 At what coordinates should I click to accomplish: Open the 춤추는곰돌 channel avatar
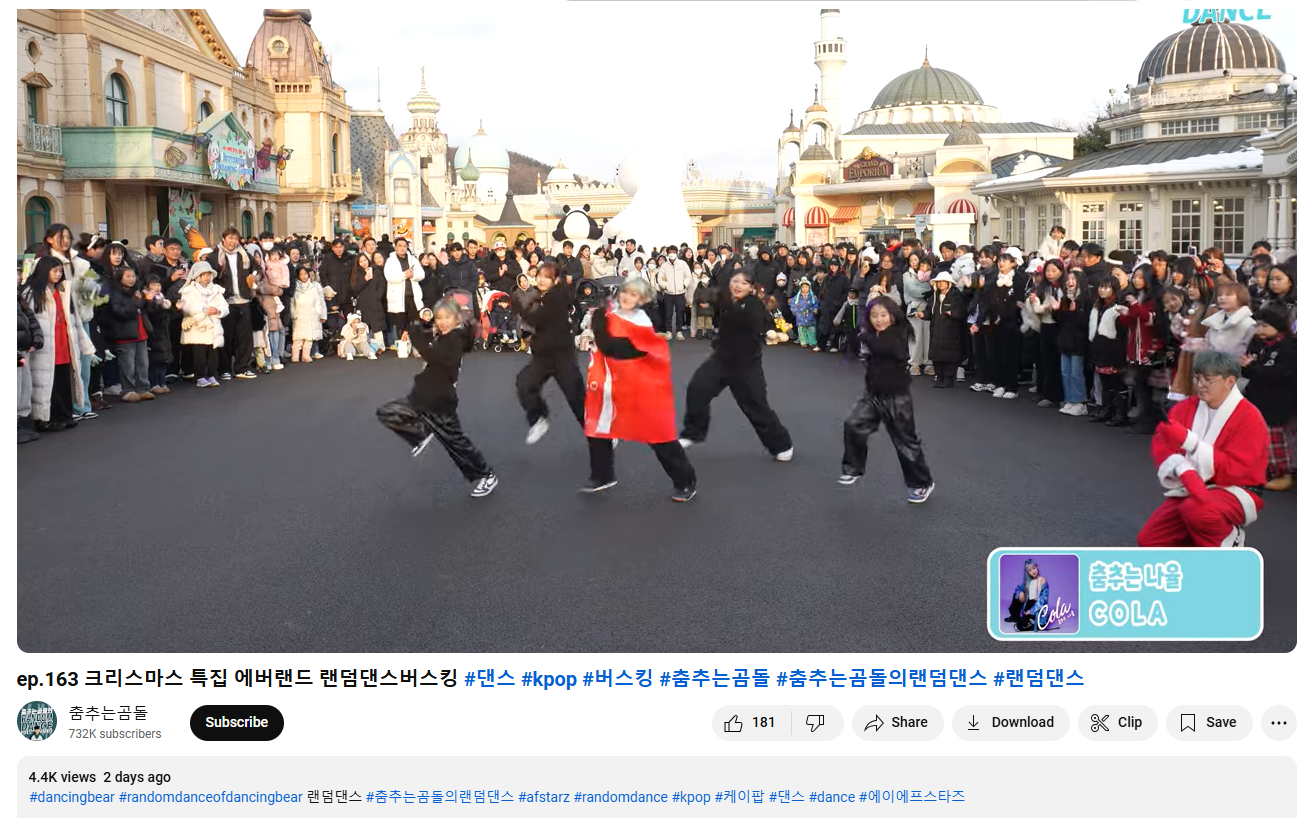[x=37, y=722]
